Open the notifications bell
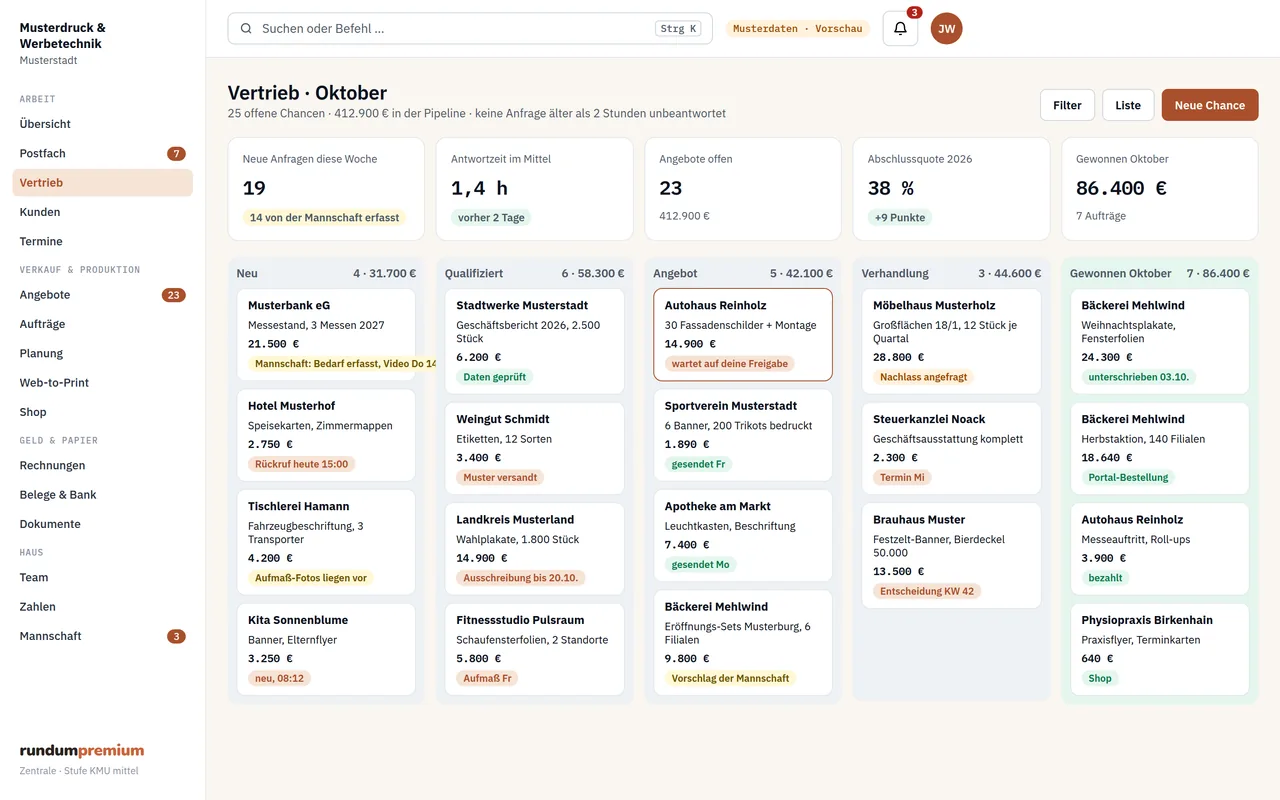 (x=900, y=29)
